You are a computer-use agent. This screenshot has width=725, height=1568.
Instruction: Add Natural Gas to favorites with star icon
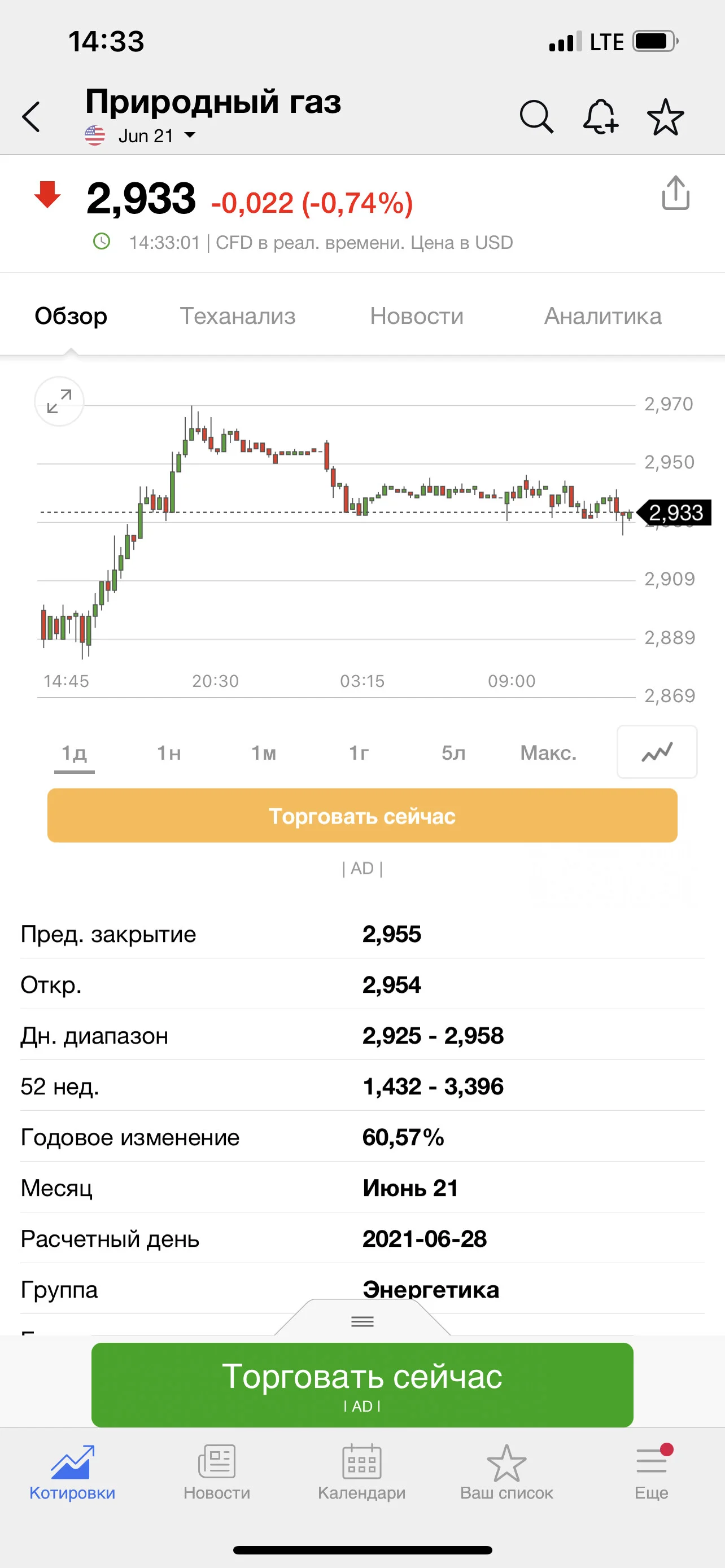665,116
